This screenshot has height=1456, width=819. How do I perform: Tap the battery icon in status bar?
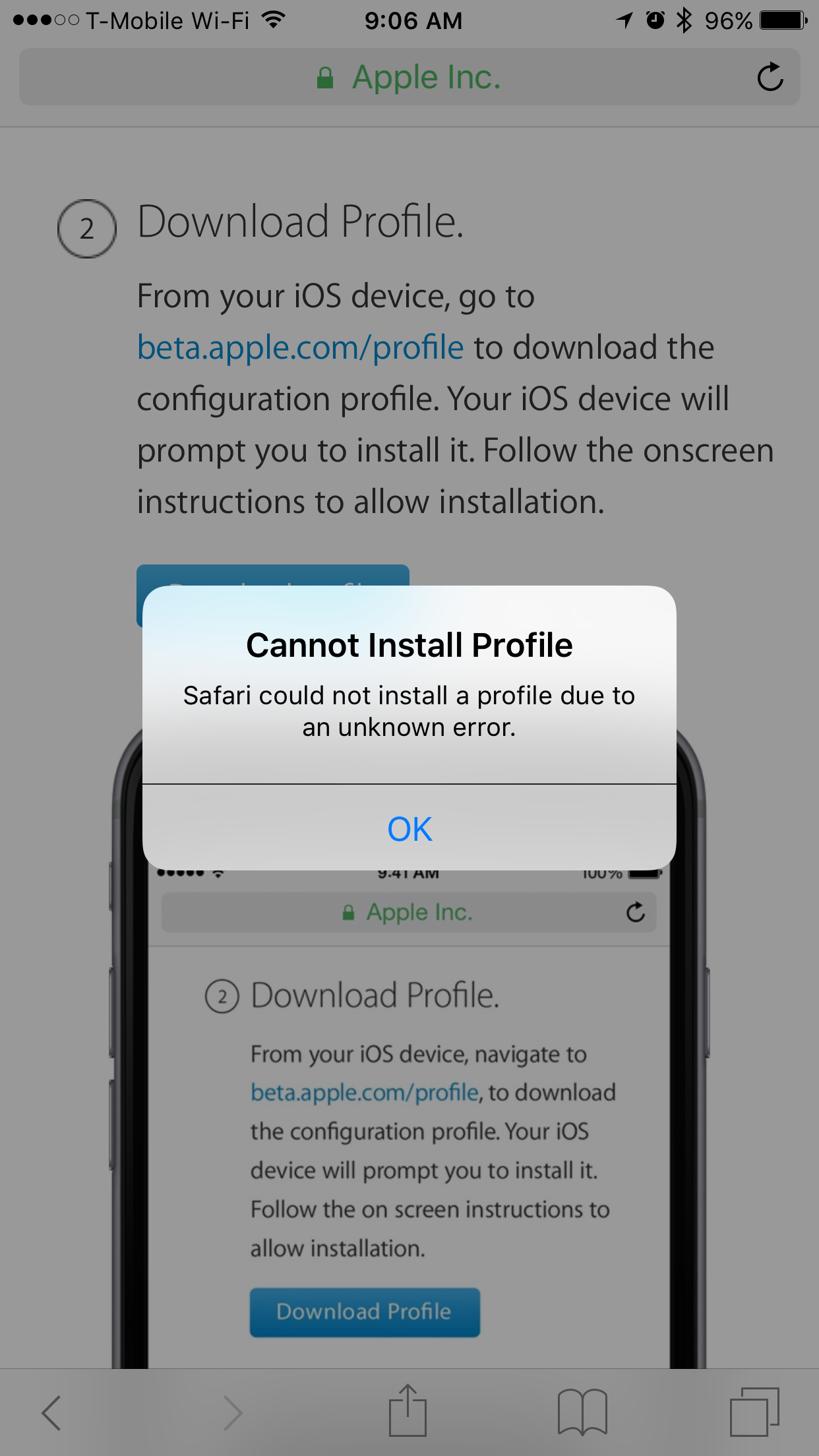click(x=783, y=20)
